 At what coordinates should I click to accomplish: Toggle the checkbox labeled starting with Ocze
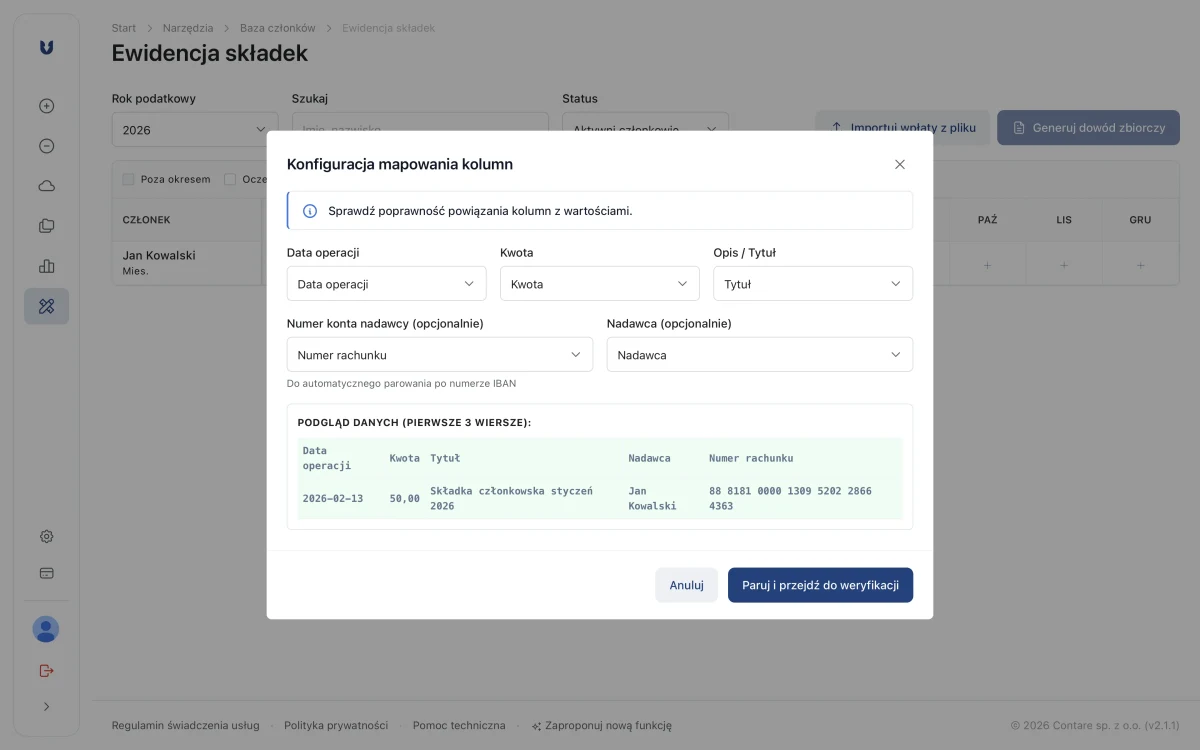click(x=230, y=180)
